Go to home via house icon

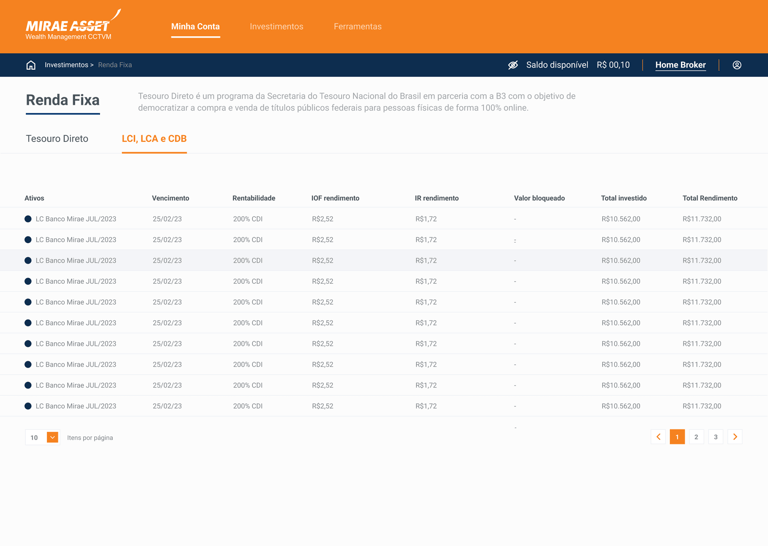(x=31, y=65)
